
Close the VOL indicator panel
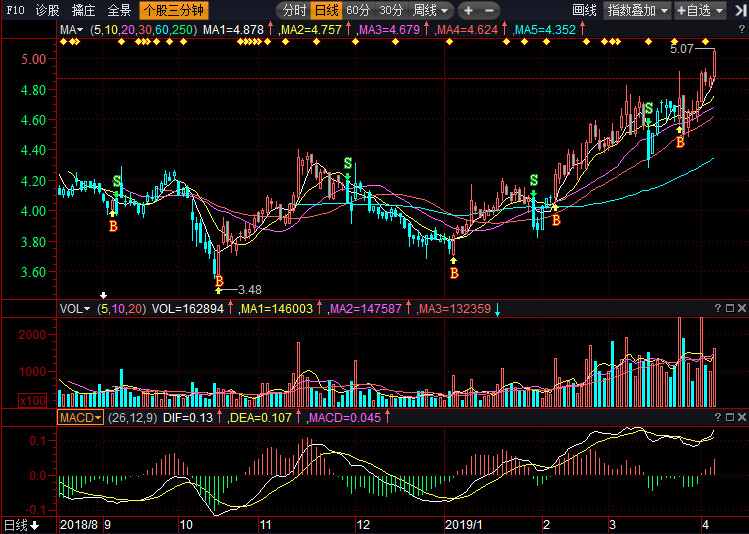pos(741,308)
